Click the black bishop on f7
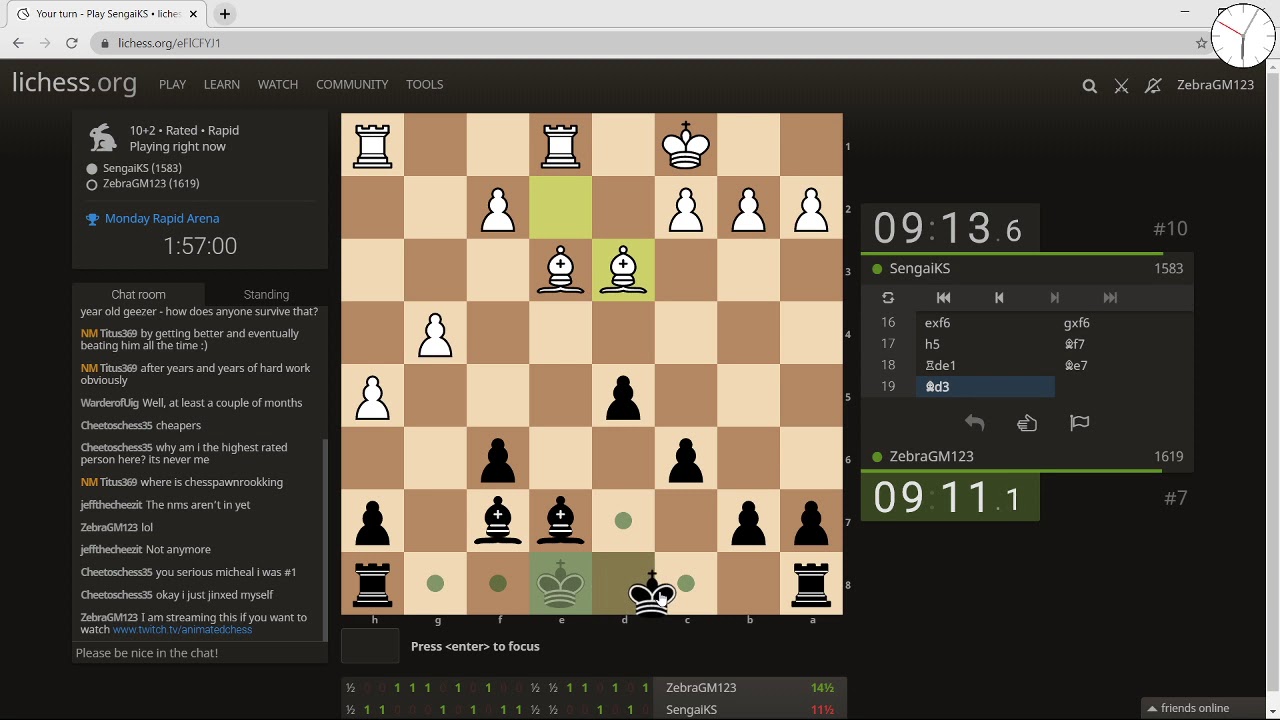Image resolution: width=1280 pixels, height=720 pixels. (x=498, y=521)
